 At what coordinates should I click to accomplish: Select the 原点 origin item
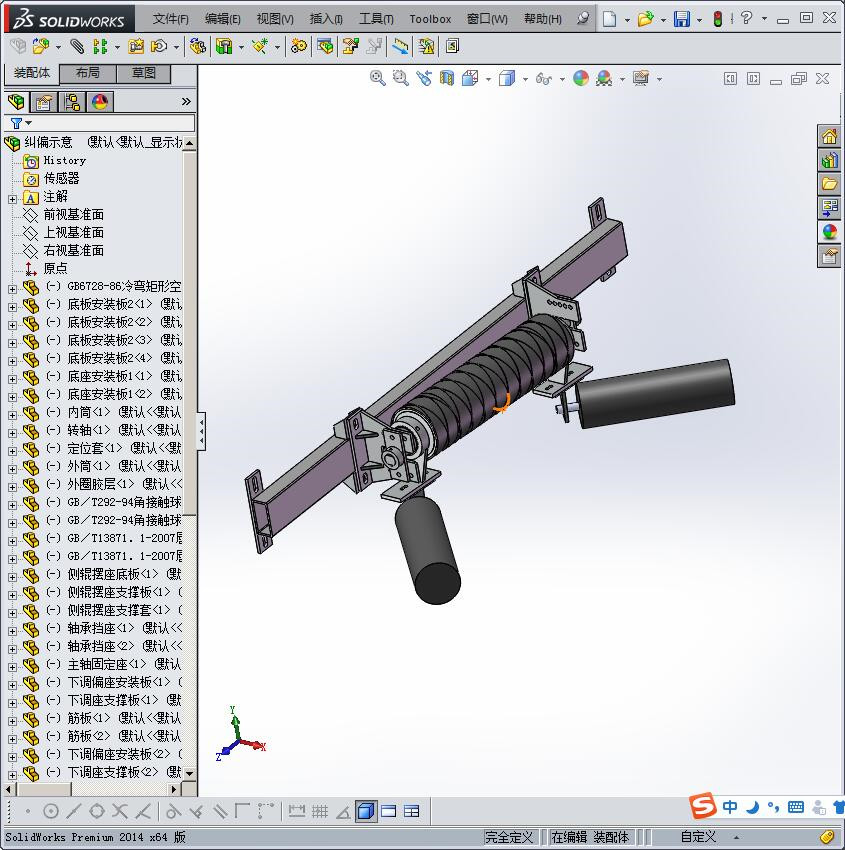(55, 268)
